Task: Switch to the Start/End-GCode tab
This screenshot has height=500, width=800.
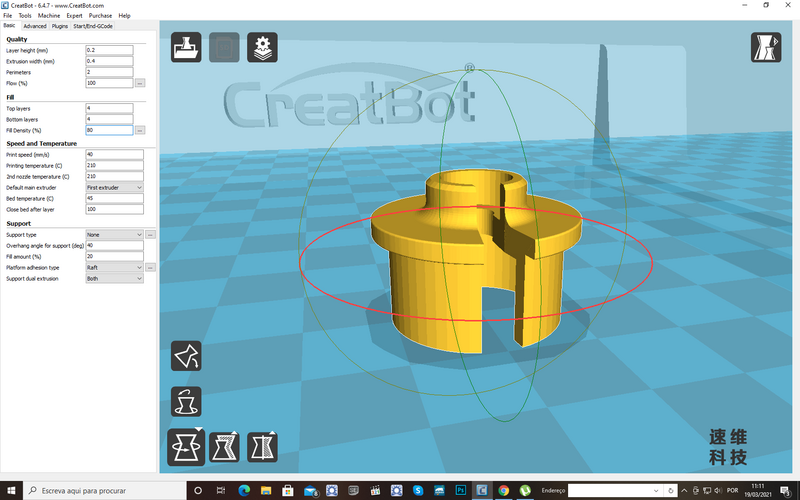Action: [x=93, y=26]
